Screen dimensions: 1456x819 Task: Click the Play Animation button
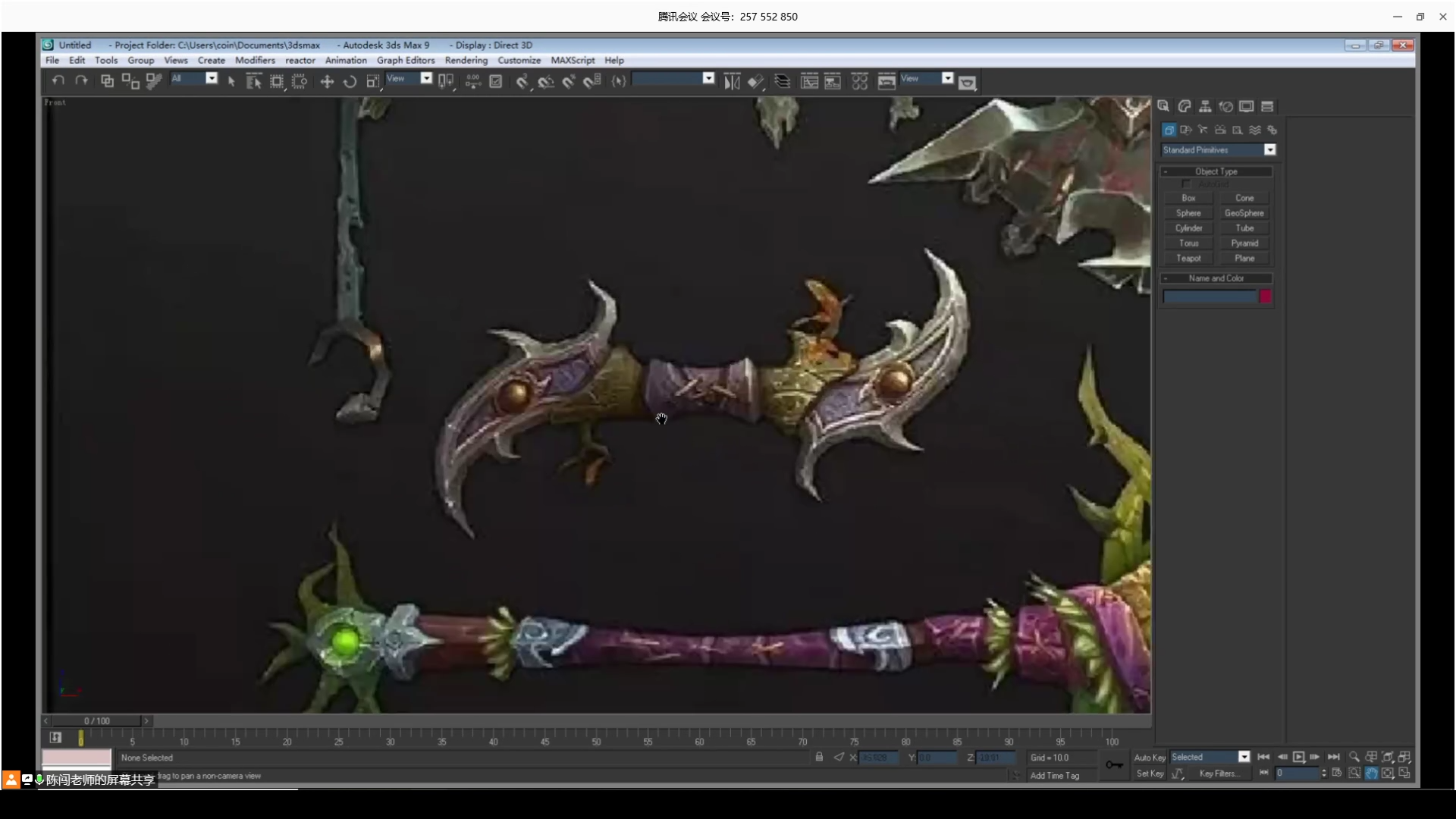[1298, 757]
